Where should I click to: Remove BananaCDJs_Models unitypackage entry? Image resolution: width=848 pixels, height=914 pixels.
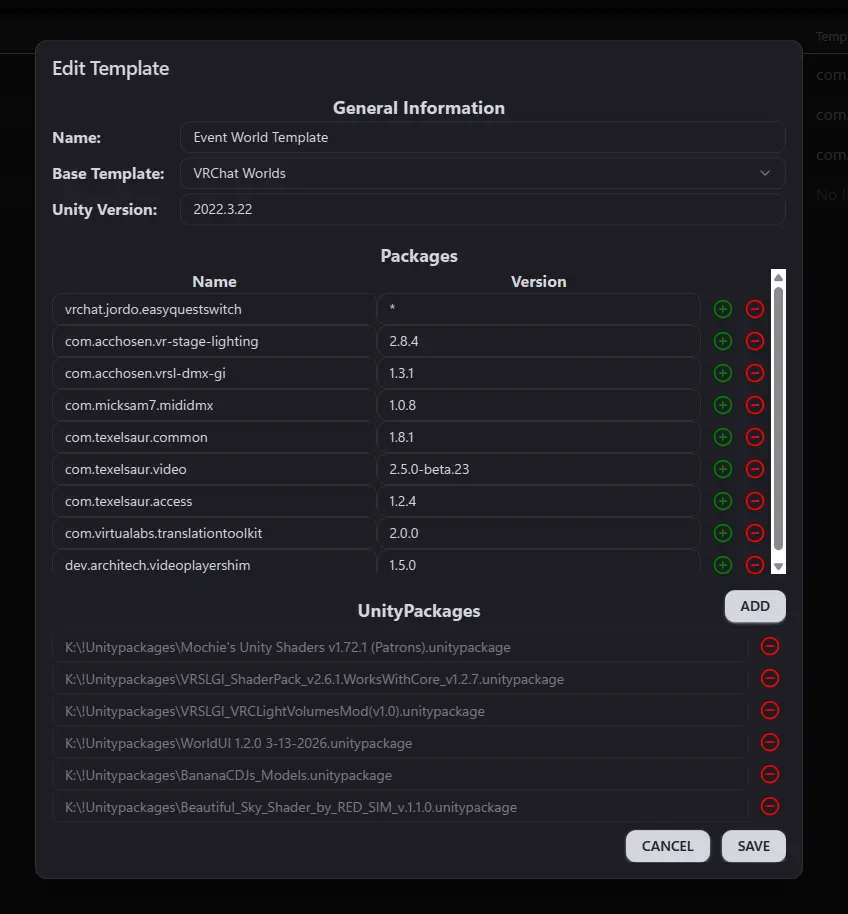770,775
